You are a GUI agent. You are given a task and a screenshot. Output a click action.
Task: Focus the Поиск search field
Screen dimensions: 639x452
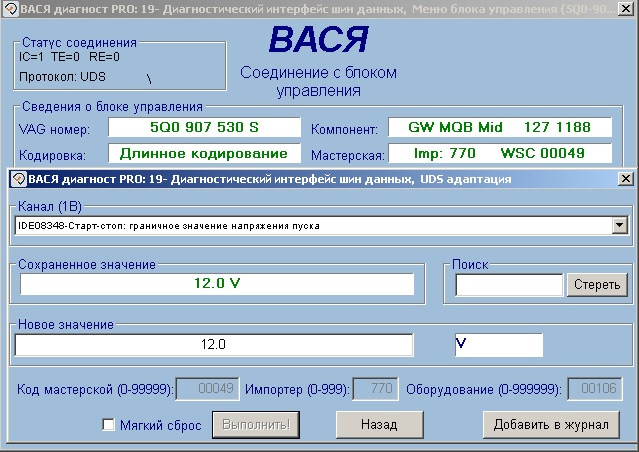click(509, 284)
